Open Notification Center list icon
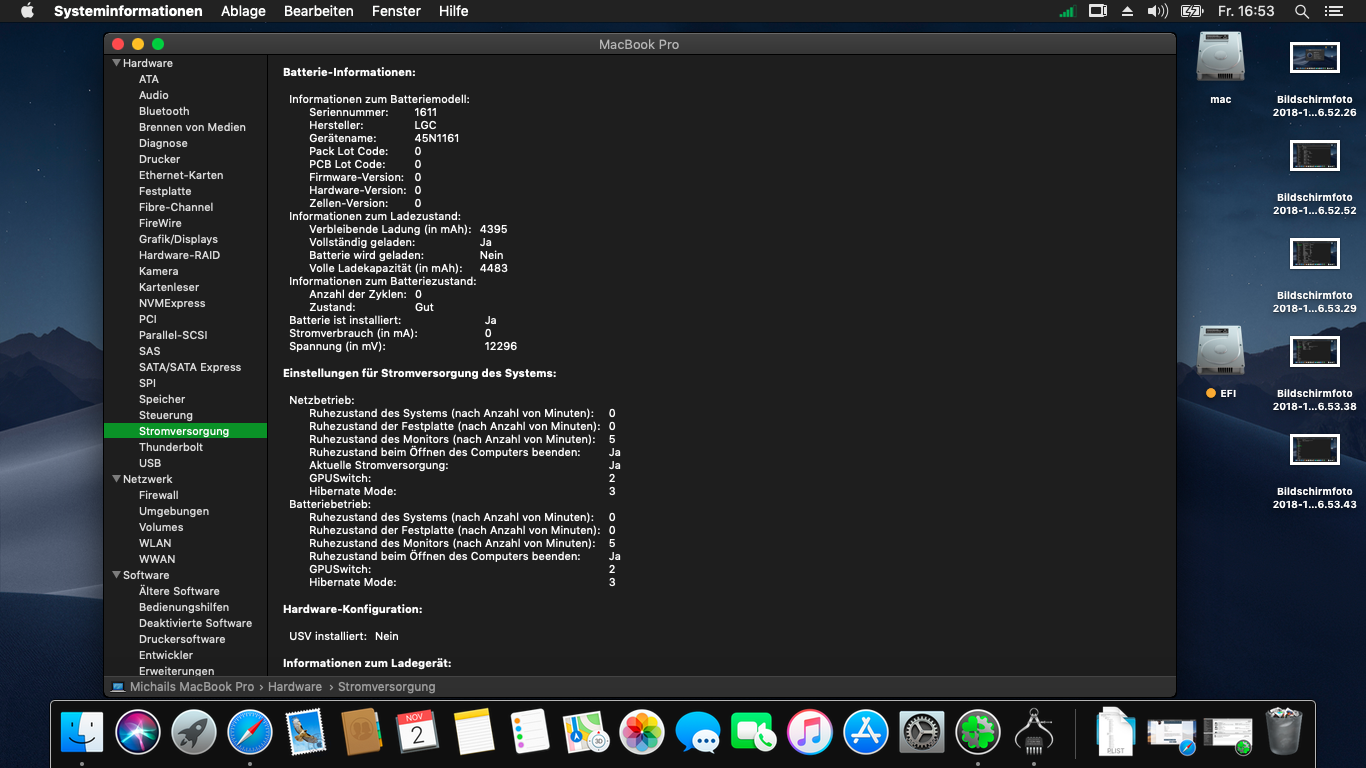Viewport: 1366px width, 768px height. pos(1333,11)
